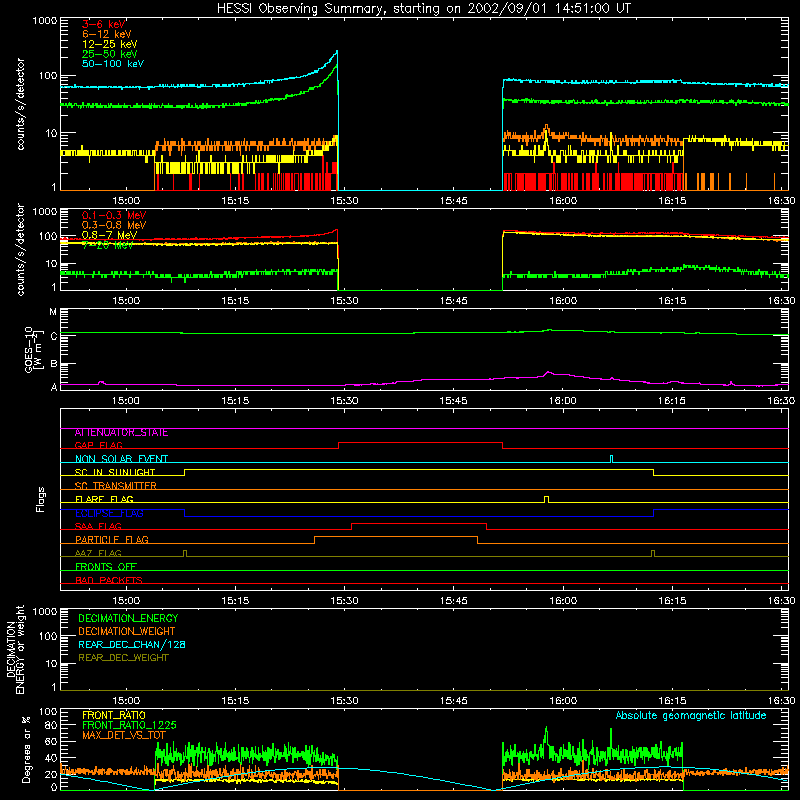Click the 15:30 tick under the top panel

[x=344, y=201]
